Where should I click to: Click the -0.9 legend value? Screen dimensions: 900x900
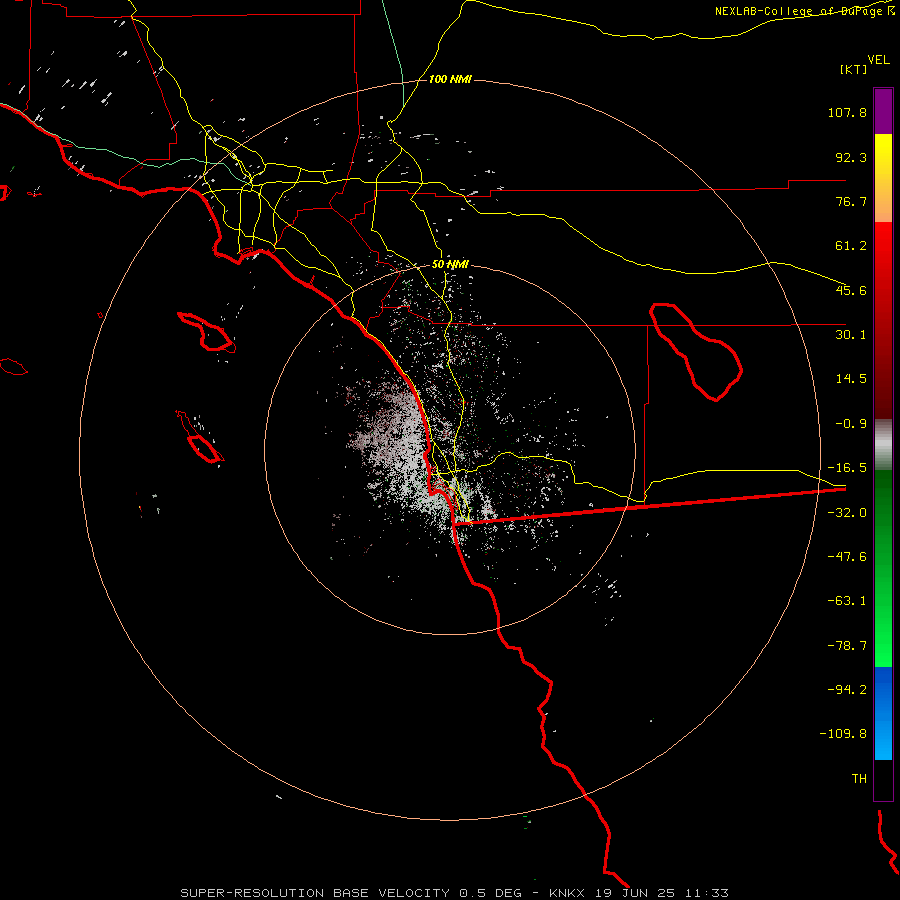851,424
